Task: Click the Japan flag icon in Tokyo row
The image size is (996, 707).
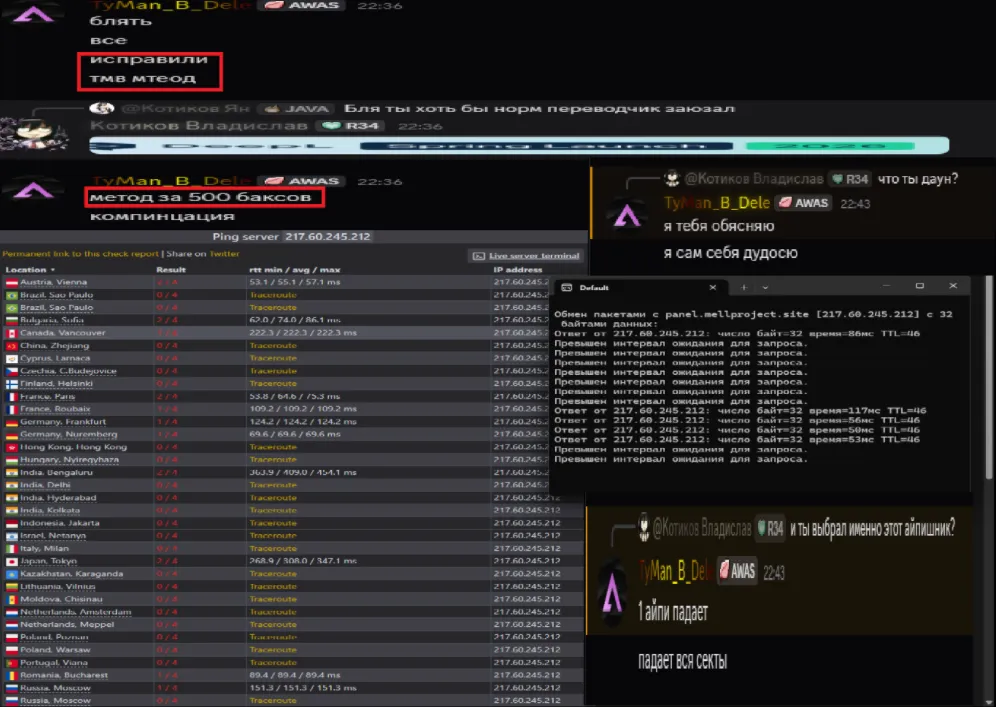Action: coord(11,561)
